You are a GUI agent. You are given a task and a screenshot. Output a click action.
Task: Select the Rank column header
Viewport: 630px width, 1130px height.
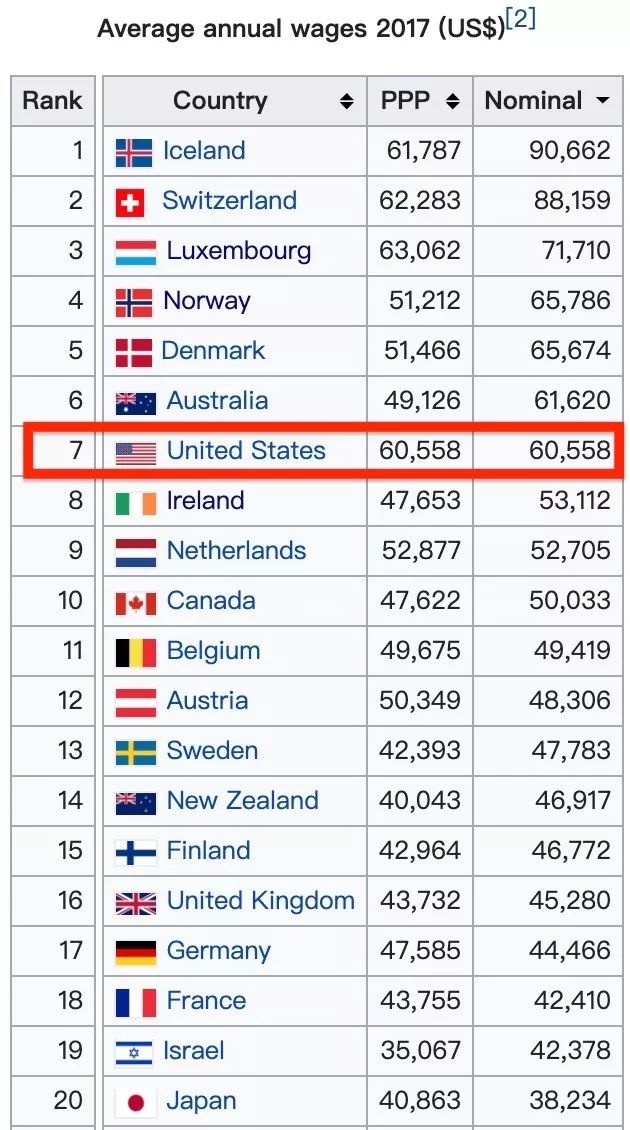click(53, 101)
